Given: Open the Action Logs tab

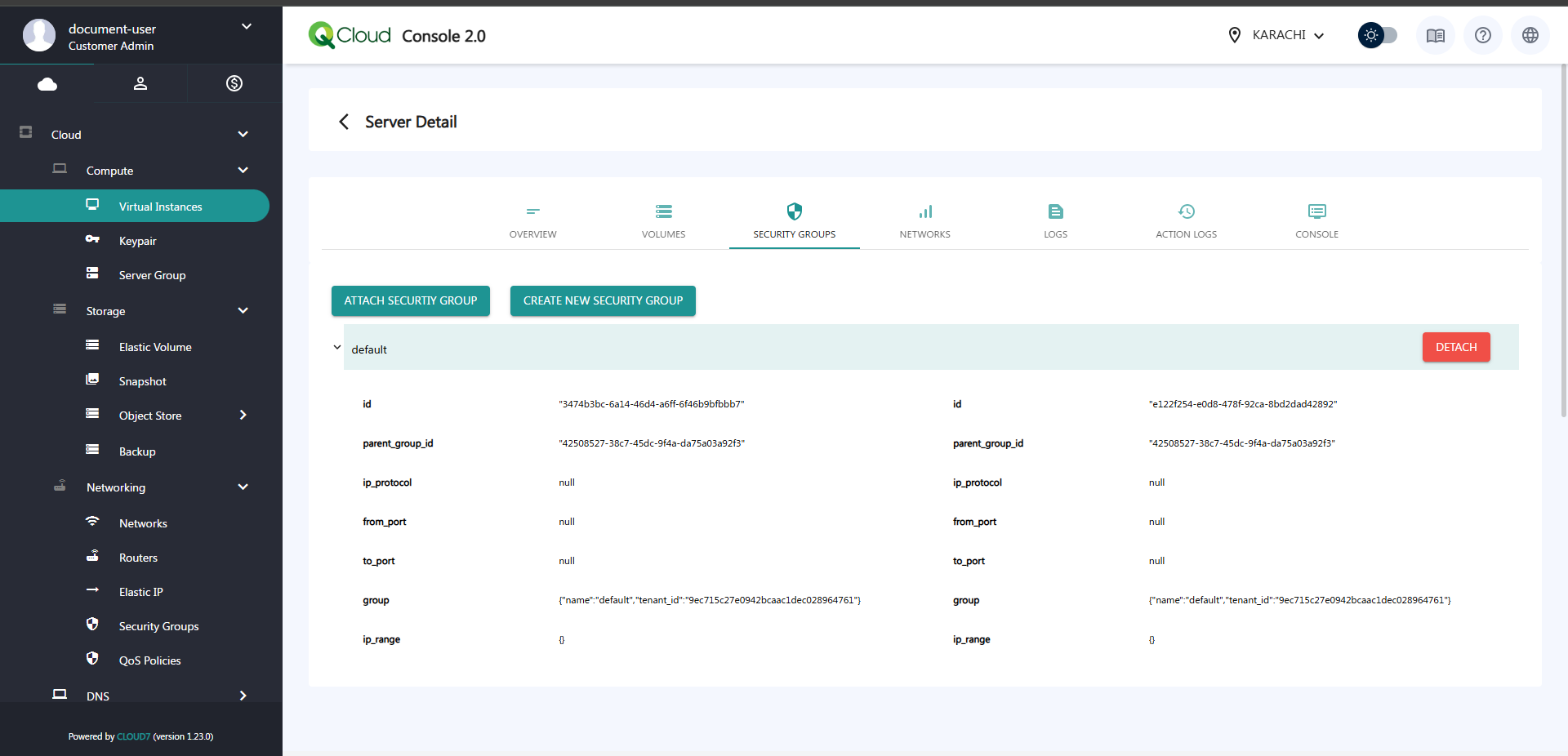Looking at the screenshot, I should coord(1186,221).
